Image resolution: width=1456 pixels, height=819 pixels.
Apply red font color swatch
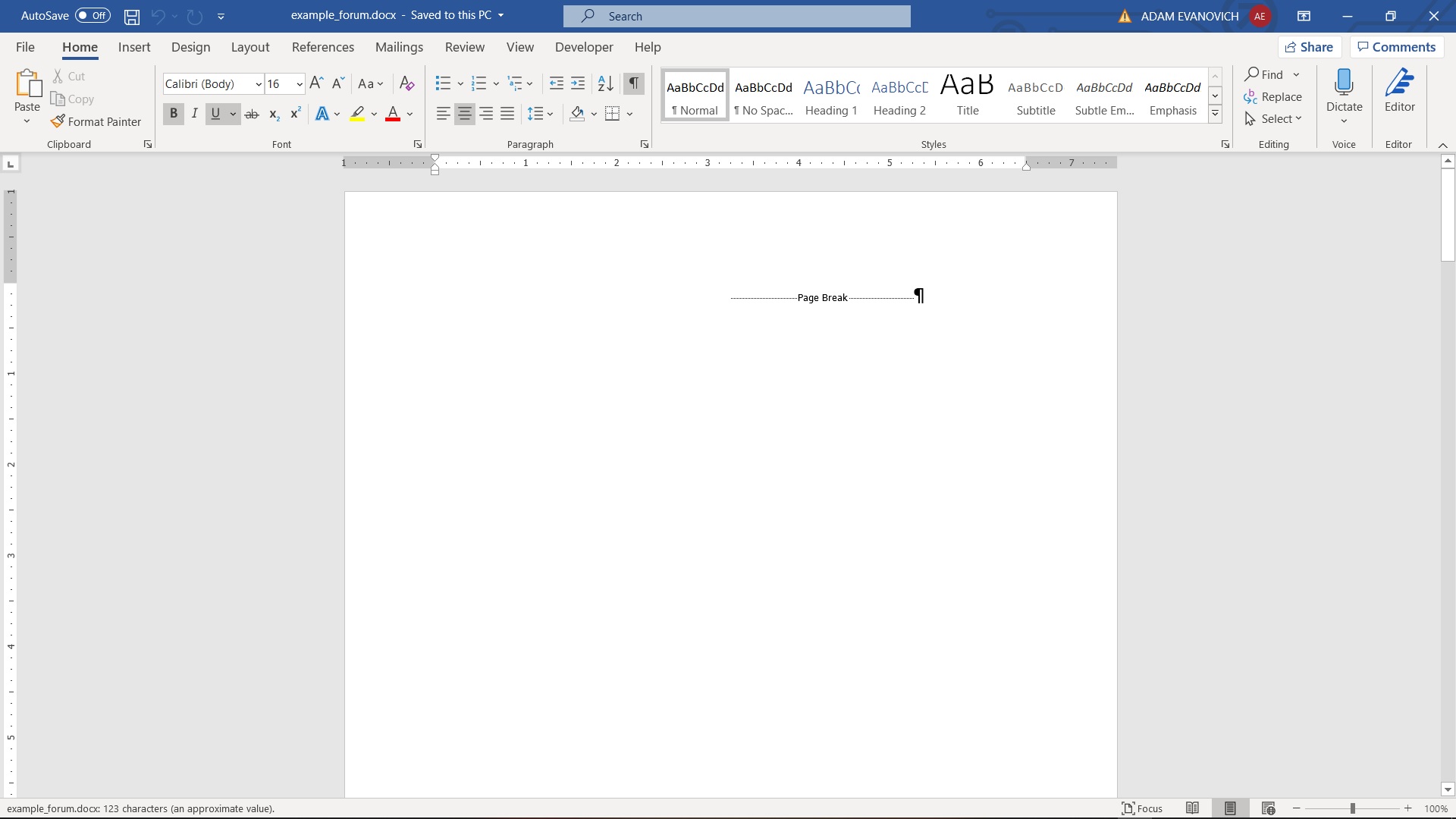(x=393, y=114)
